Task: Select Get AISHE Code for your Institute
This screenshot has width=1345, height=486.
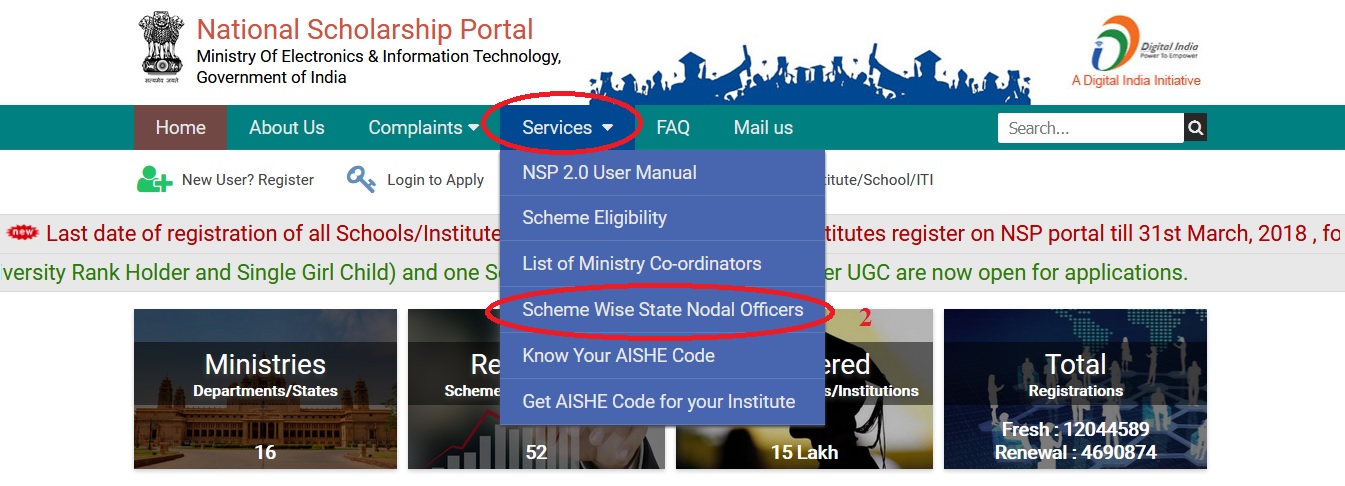Action: (662, 402)
